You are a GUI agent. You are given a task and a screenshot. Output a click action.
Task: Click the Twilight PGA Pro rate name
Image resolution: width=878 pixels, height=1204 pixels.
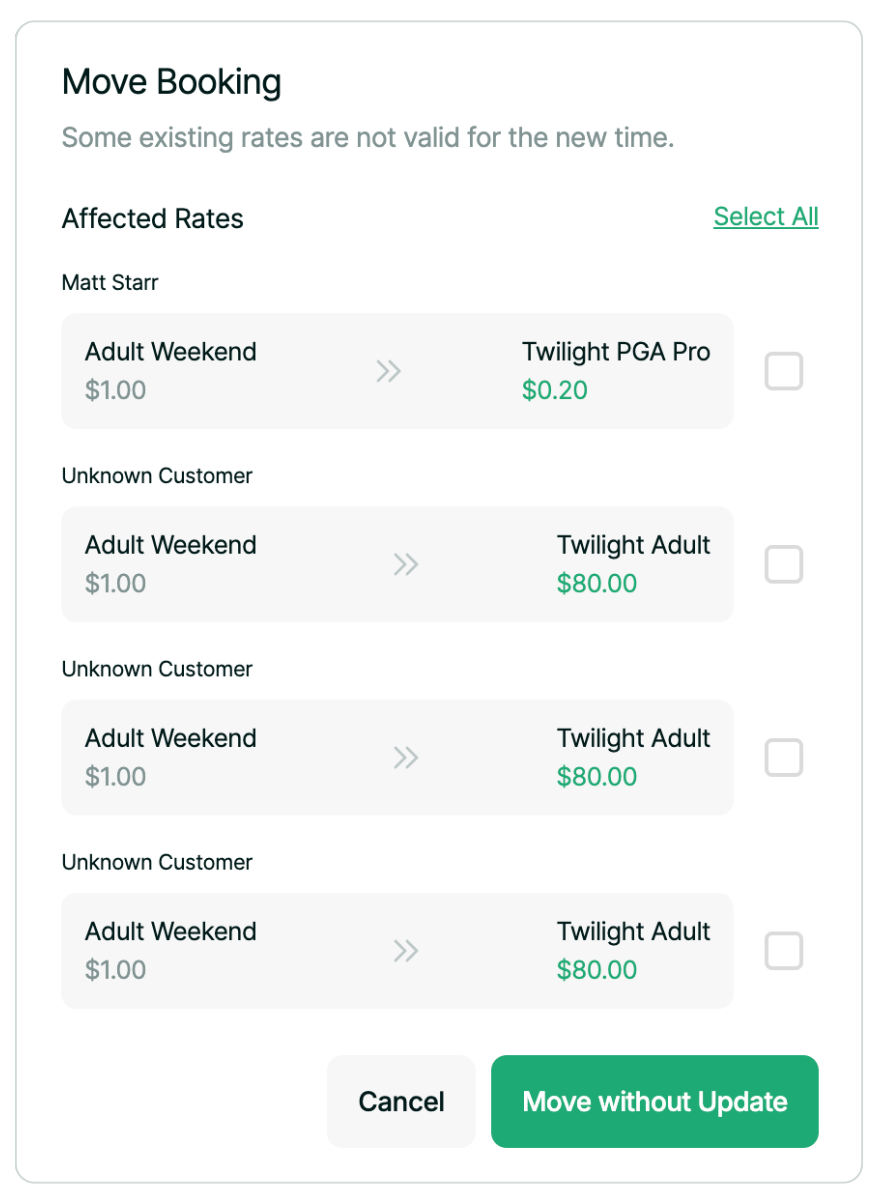(615, 352)
